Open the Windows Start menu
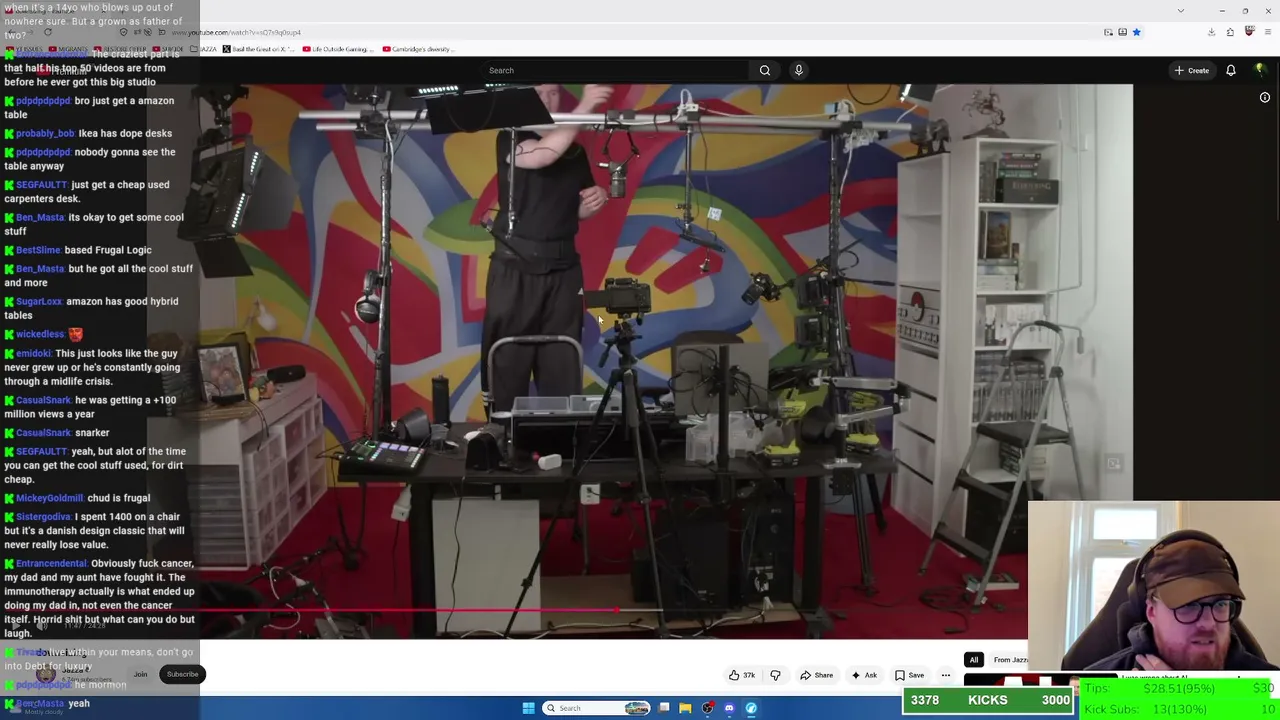Viewport: 1280px width, 720px height. point(529,708)
